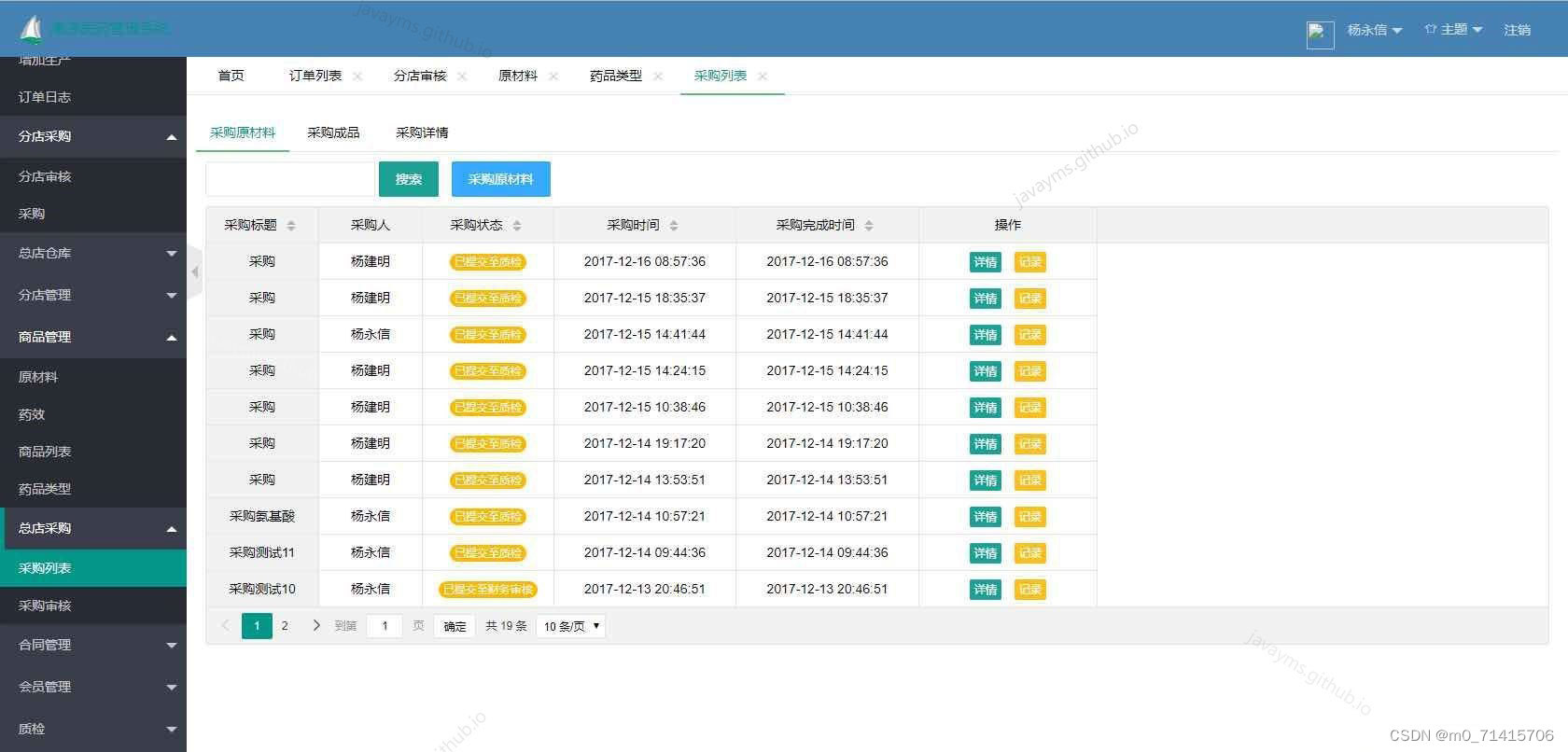
Task: Open 商品列表 sidebar item
Action: 93,452
